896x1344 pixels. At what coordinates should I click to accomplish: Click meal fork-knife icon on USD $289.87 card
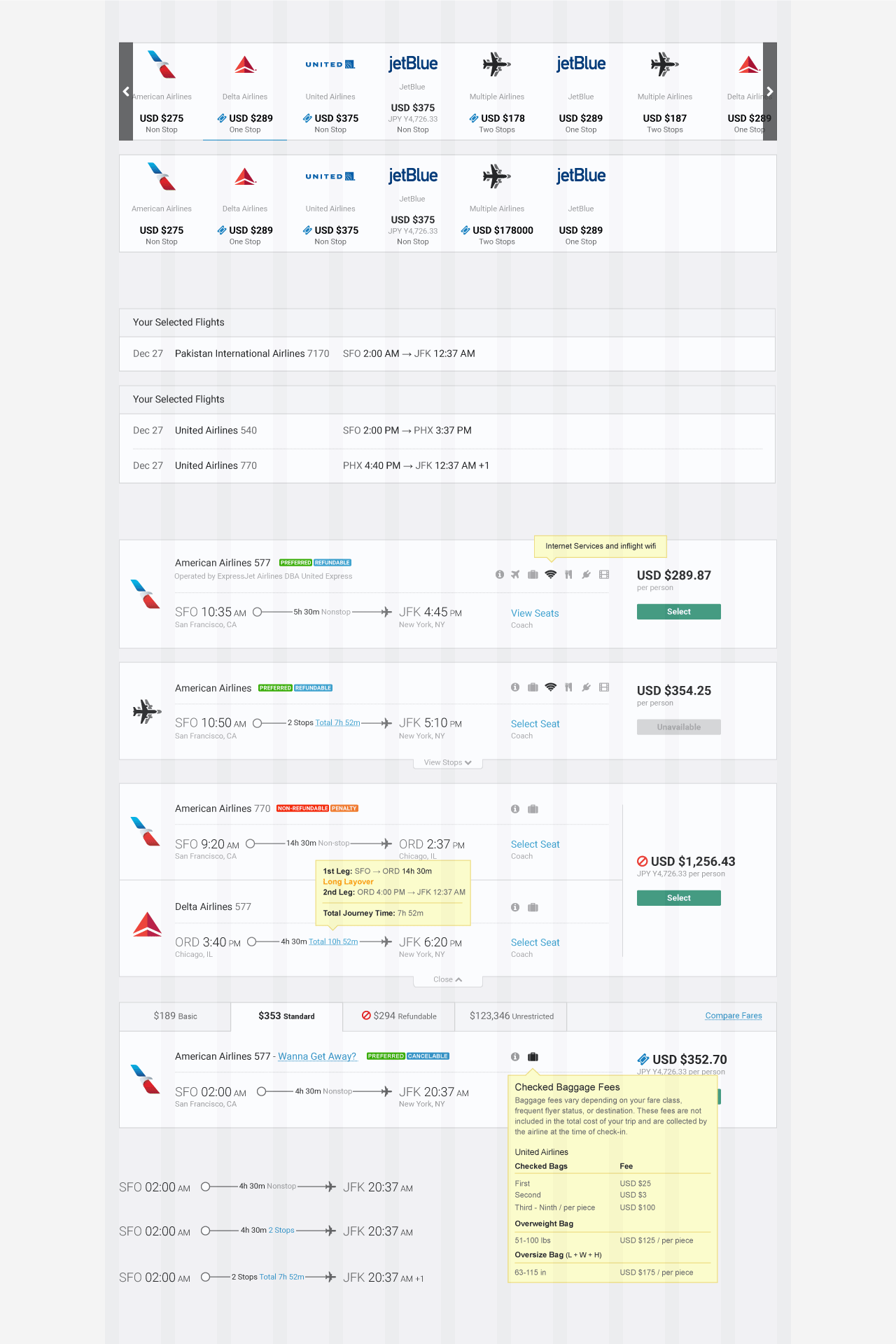(x=568, y=575)
